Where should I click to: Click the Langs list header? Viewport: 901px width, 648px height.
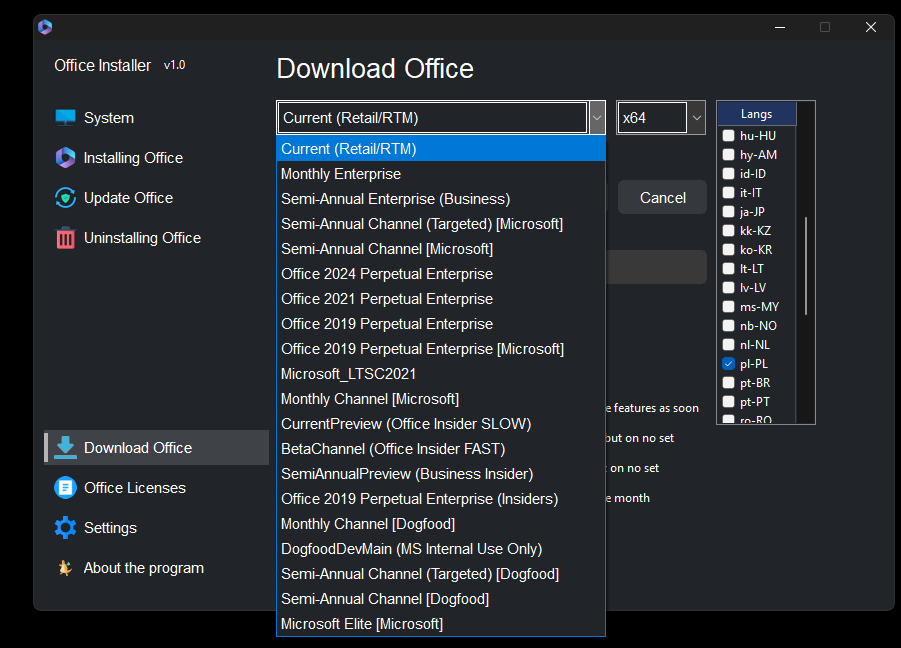tap(757, 114)
